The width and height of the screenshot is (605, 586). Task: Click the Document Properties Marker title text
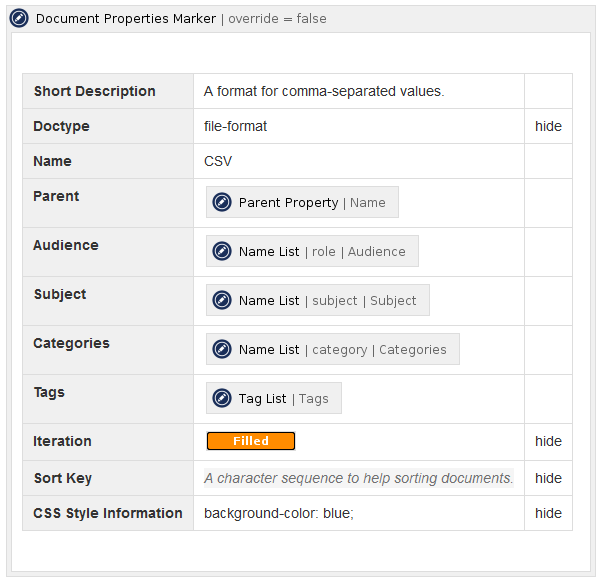click(x=126, y=19)
